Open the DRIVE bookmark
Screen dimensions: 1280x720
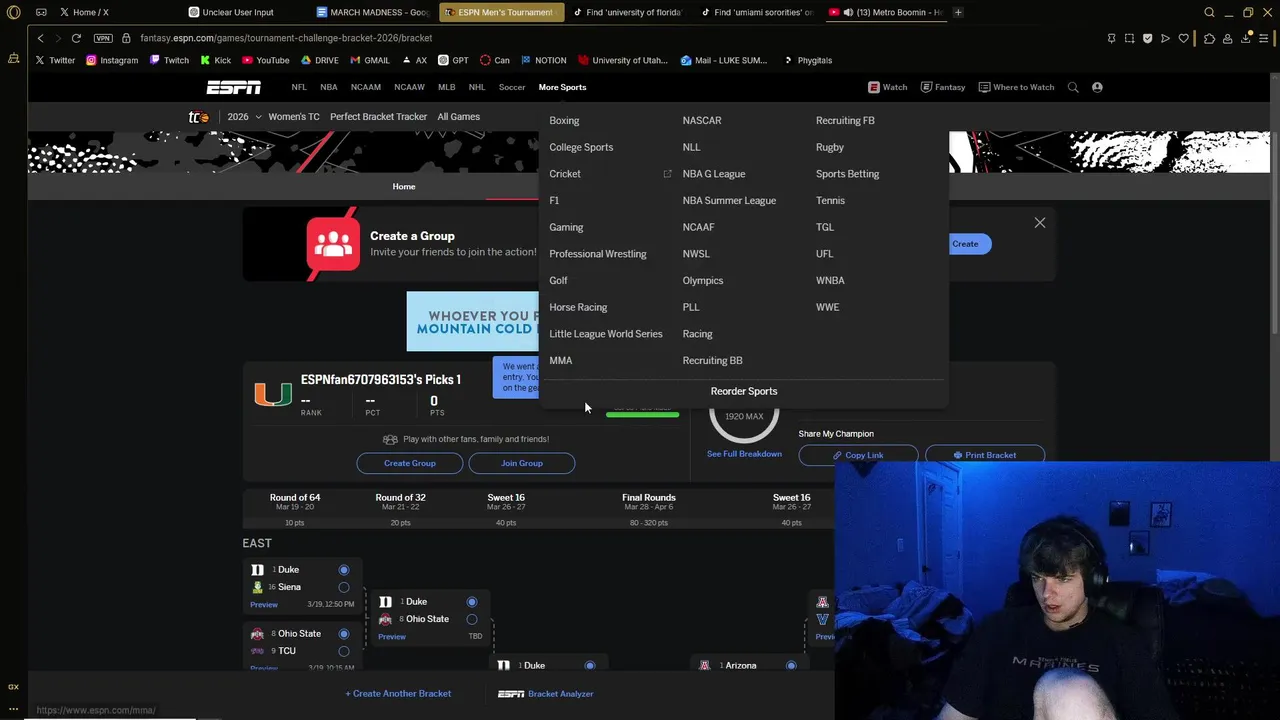(x=319, y=60)
